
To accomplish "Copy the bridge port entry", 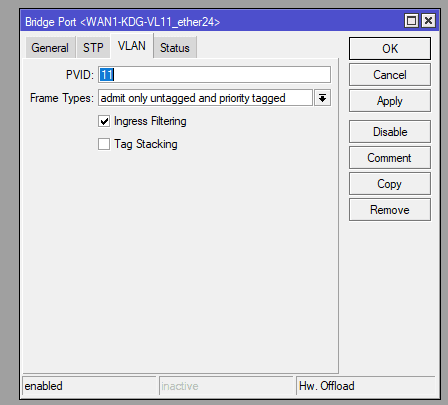I will point(390,184).
